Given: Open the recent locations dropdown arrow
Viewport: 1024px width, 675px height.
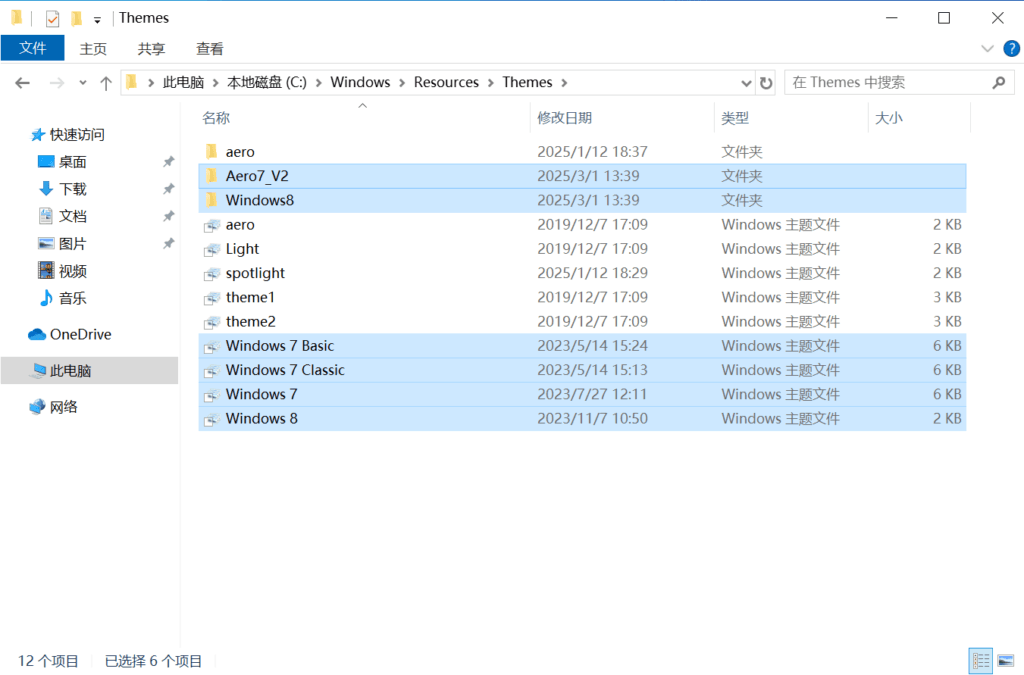Looking at the screenshot, I should (82, 83).
